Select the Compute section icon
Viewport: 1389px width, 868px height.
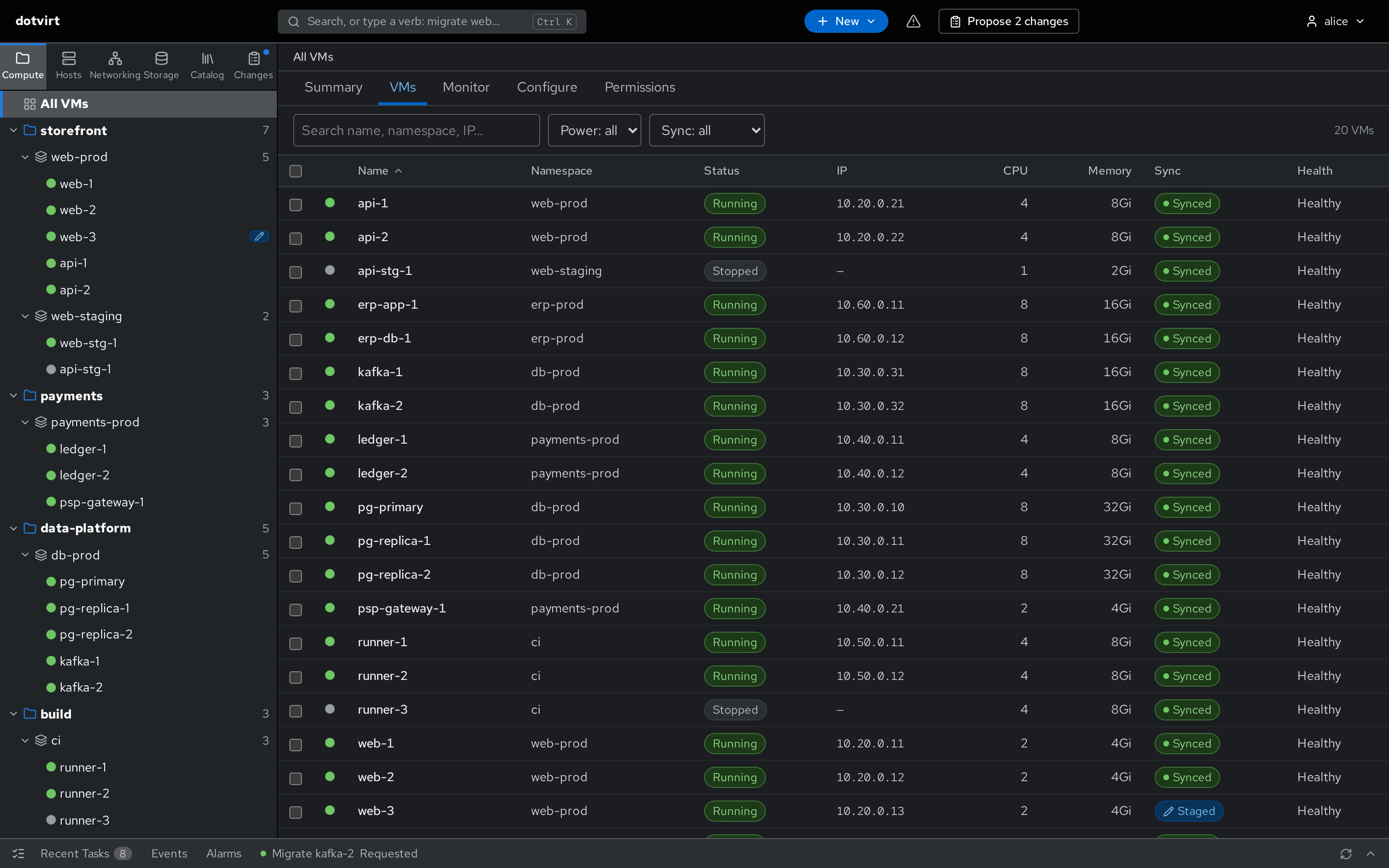[22, 58]
